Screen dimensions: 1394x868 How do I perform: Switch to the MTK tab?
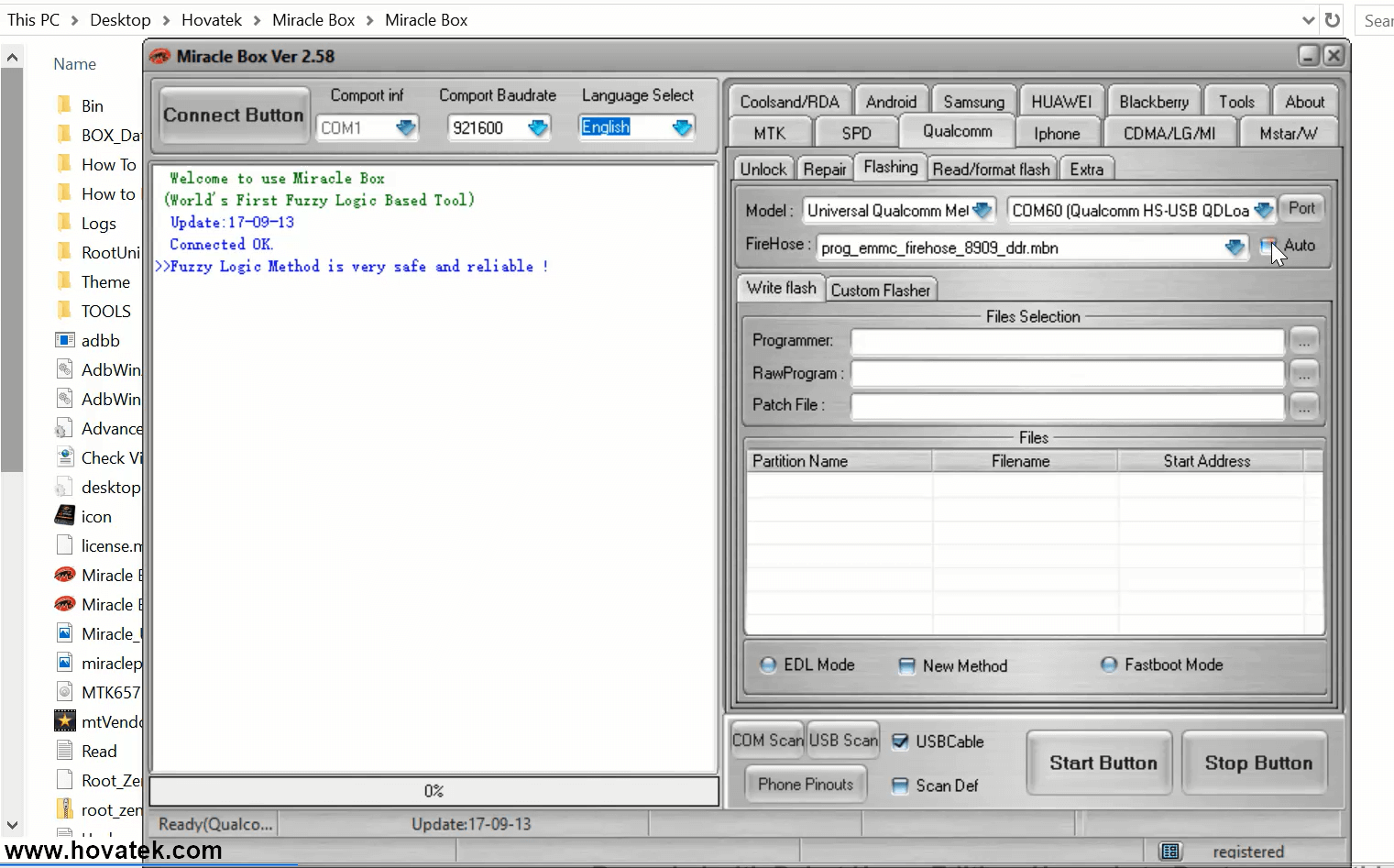tap(770, 133)
